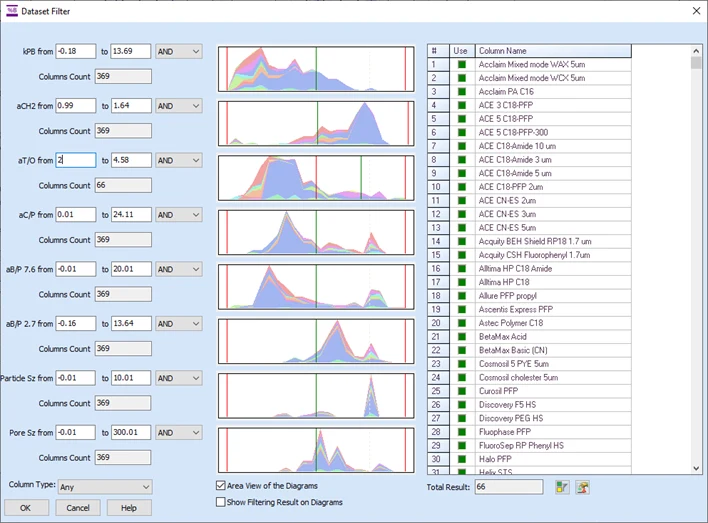Open the aC/P AND operator dropdown
Image resolution: width=708 pixels, height=523 pixels.
pyautogui.click(x=178, y=215)
